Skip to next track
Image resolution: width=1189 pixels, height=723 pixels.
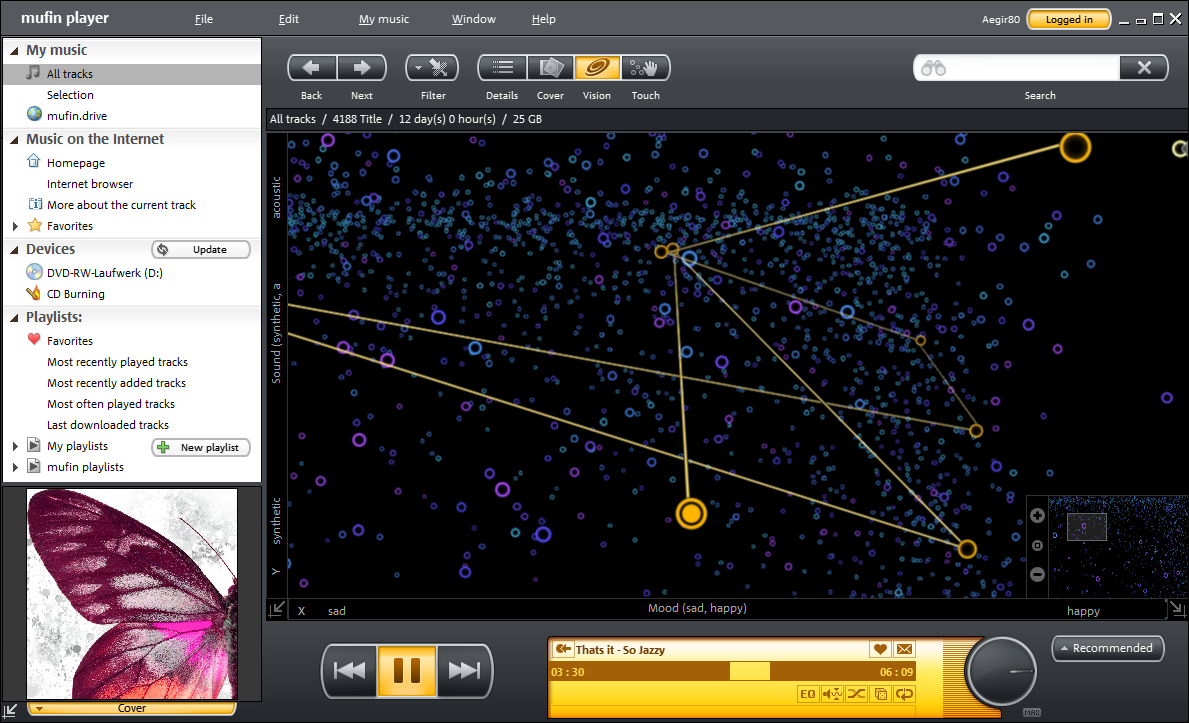pos(464,671)
